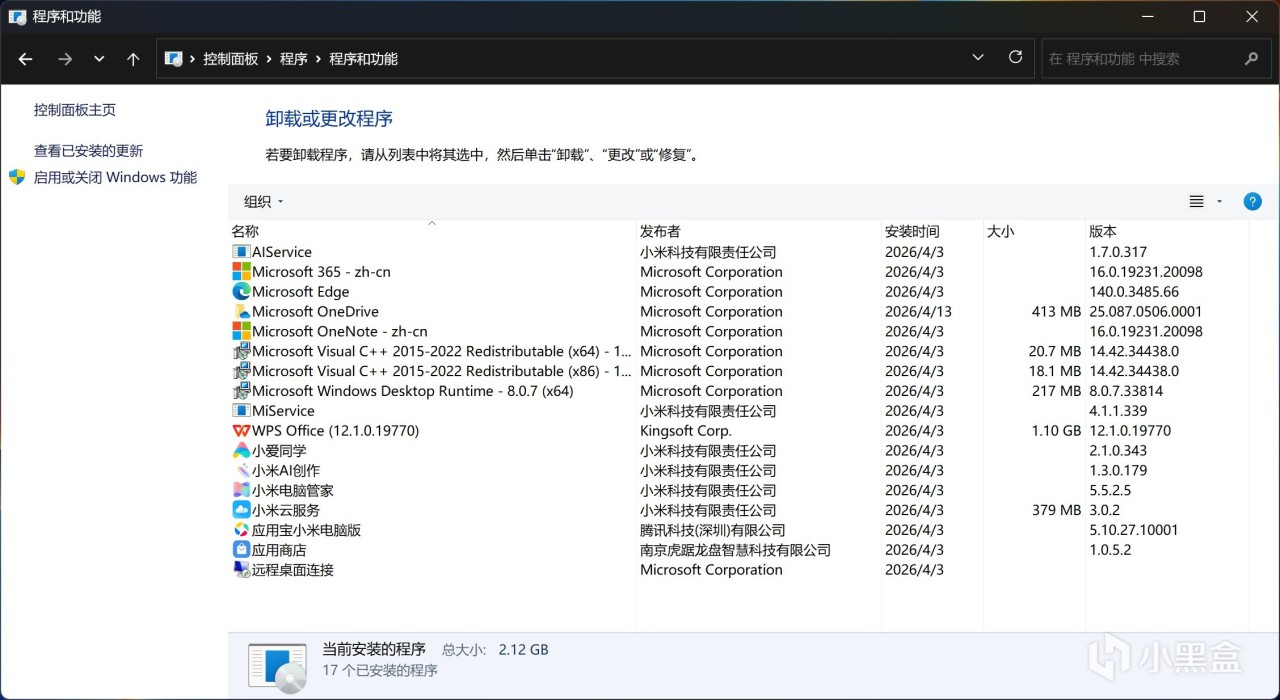
Task: Click the 217 MB size value
Action: [1056, 391]
